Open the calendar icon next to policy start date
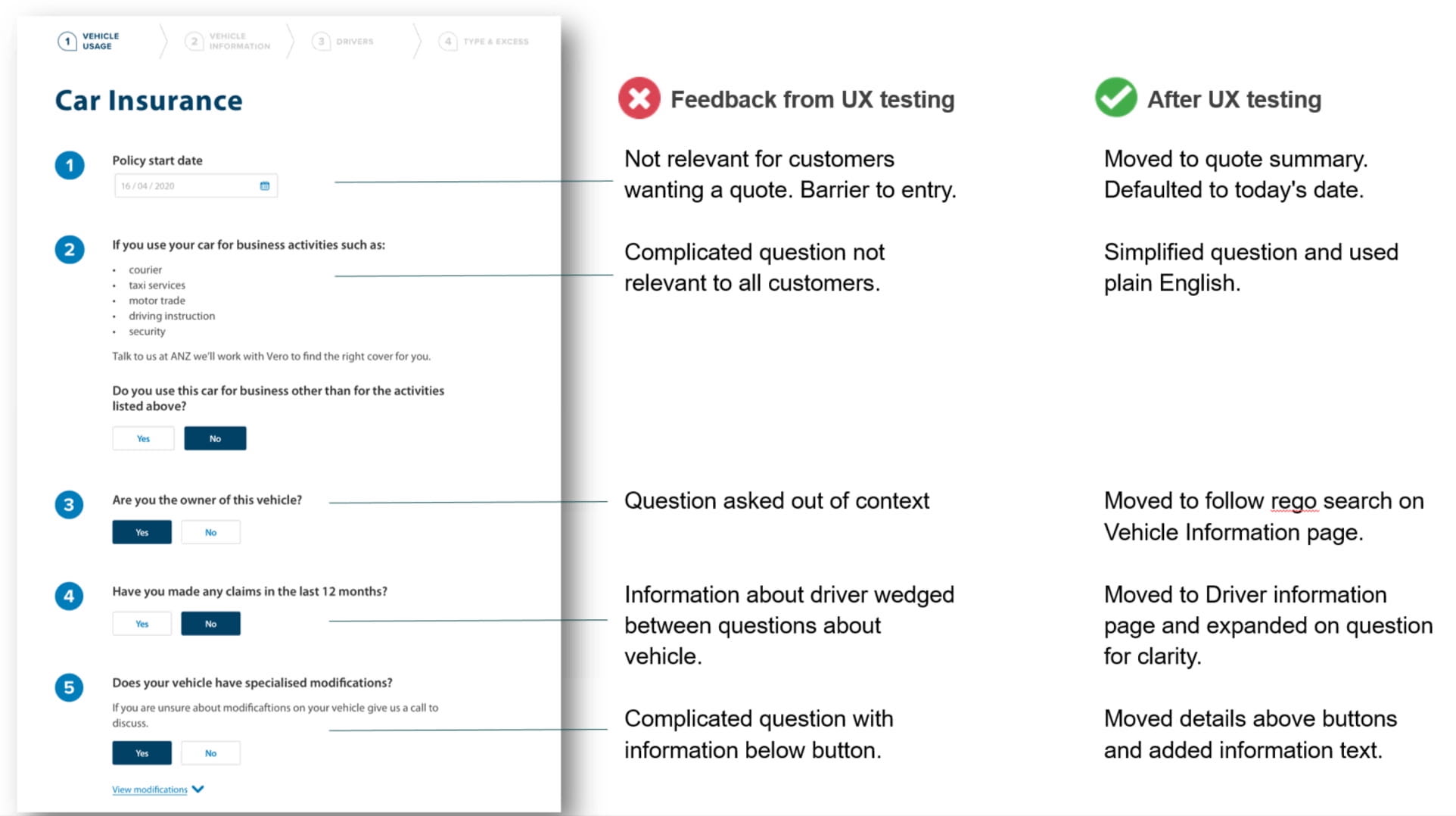The height and width of the screenshot is (816, 1456). tap(263, 185)
